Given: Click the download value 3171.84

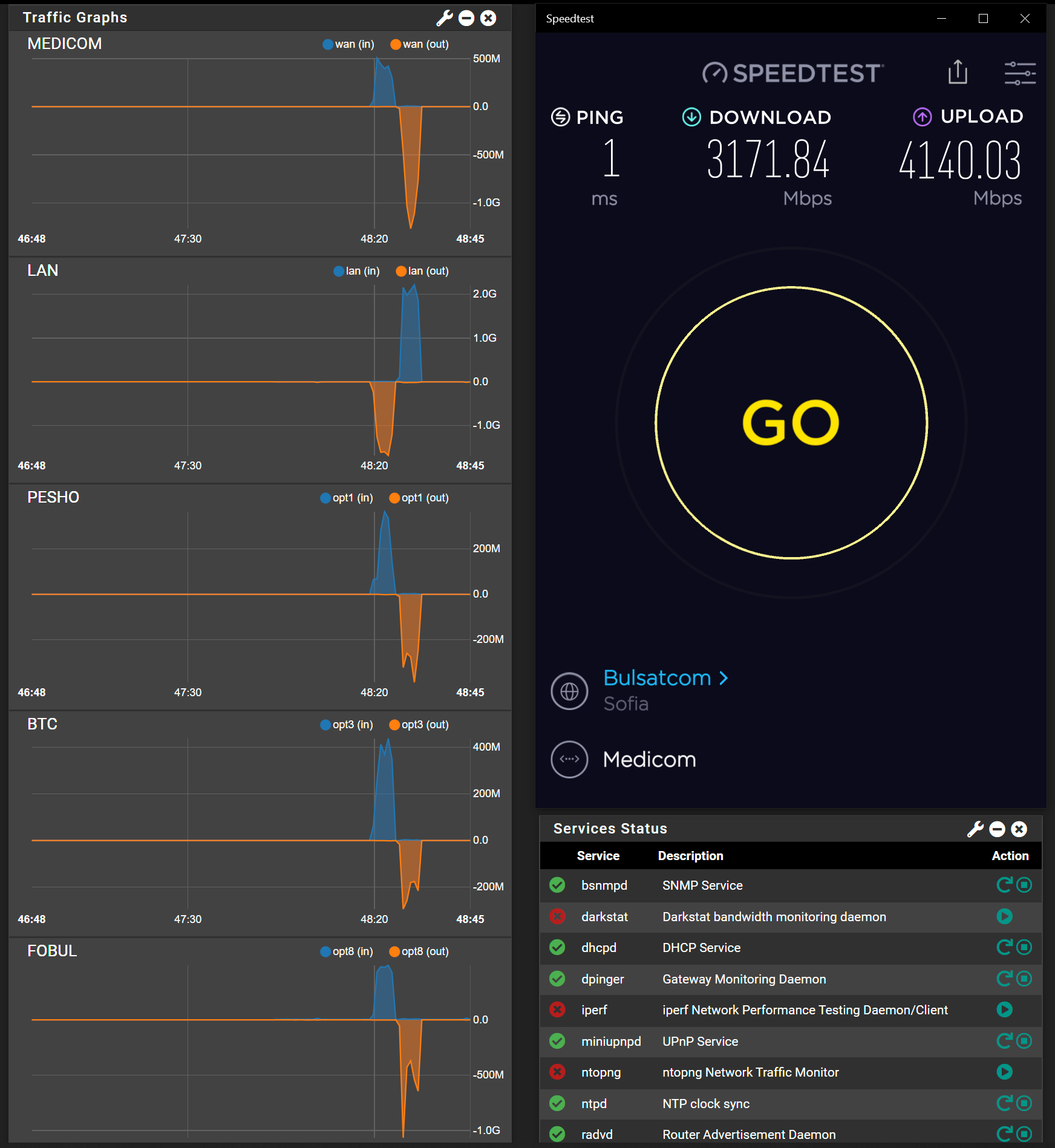Looking at the screenshot, I should click(x=768, y=160).
